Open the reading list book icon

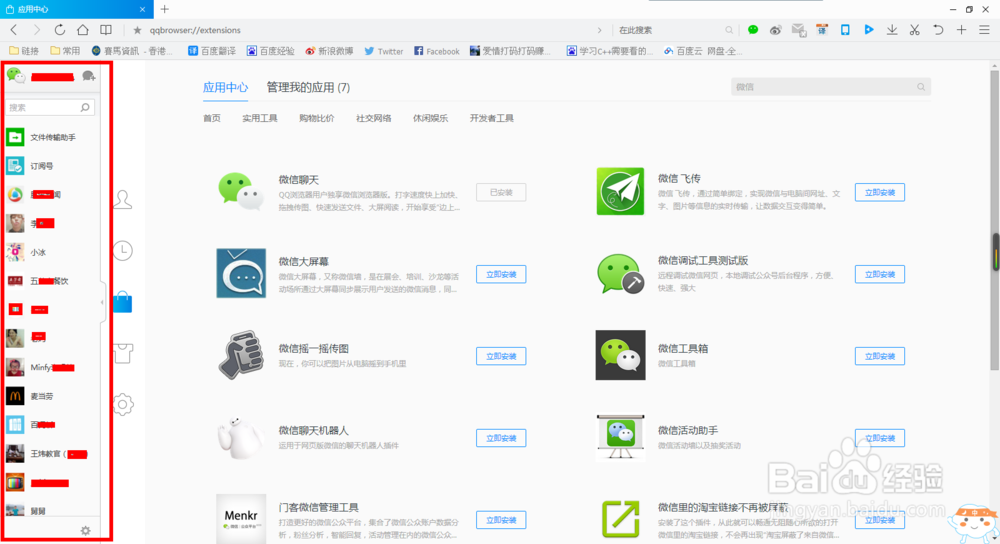(106, 30)
